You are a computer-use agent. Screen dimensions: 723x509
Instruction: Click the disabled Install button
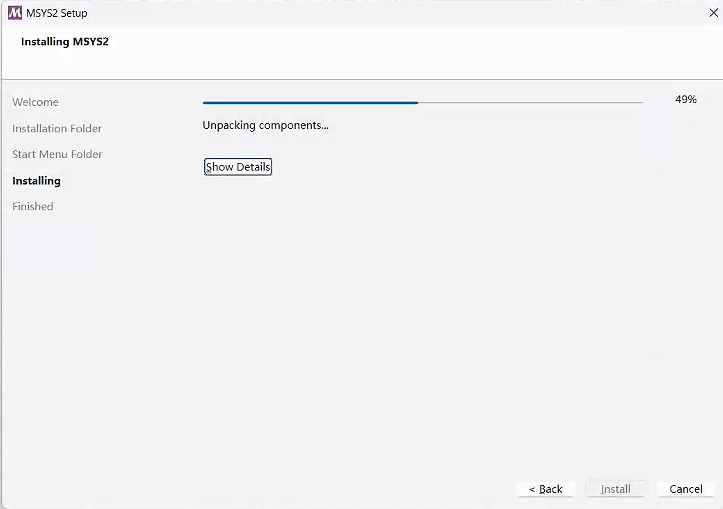(x=615, y=489)
